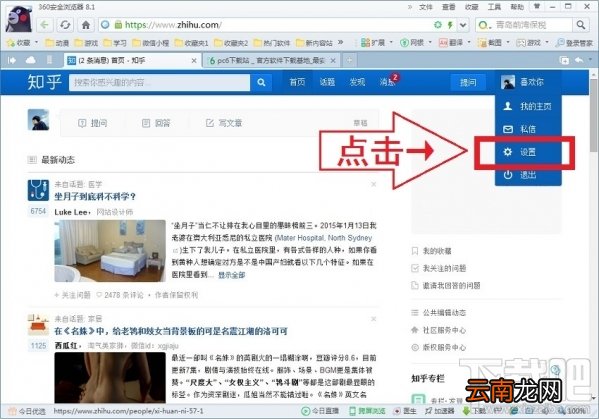Show more bookmarks via the » overflow
Viewport: 599px width, 419px height.
(x=340, y=42)
